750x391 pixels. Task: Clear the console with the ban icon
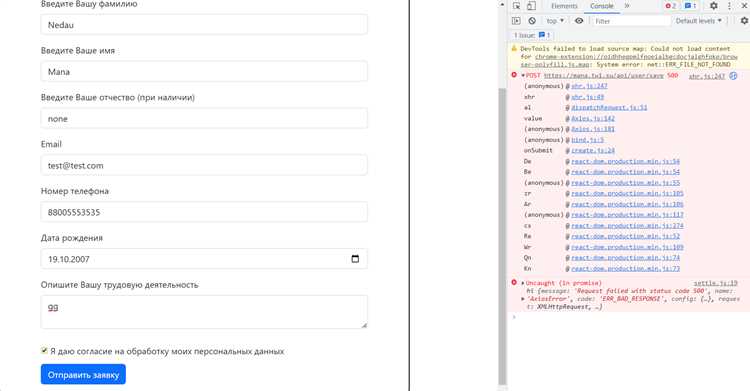coord(532,21)
